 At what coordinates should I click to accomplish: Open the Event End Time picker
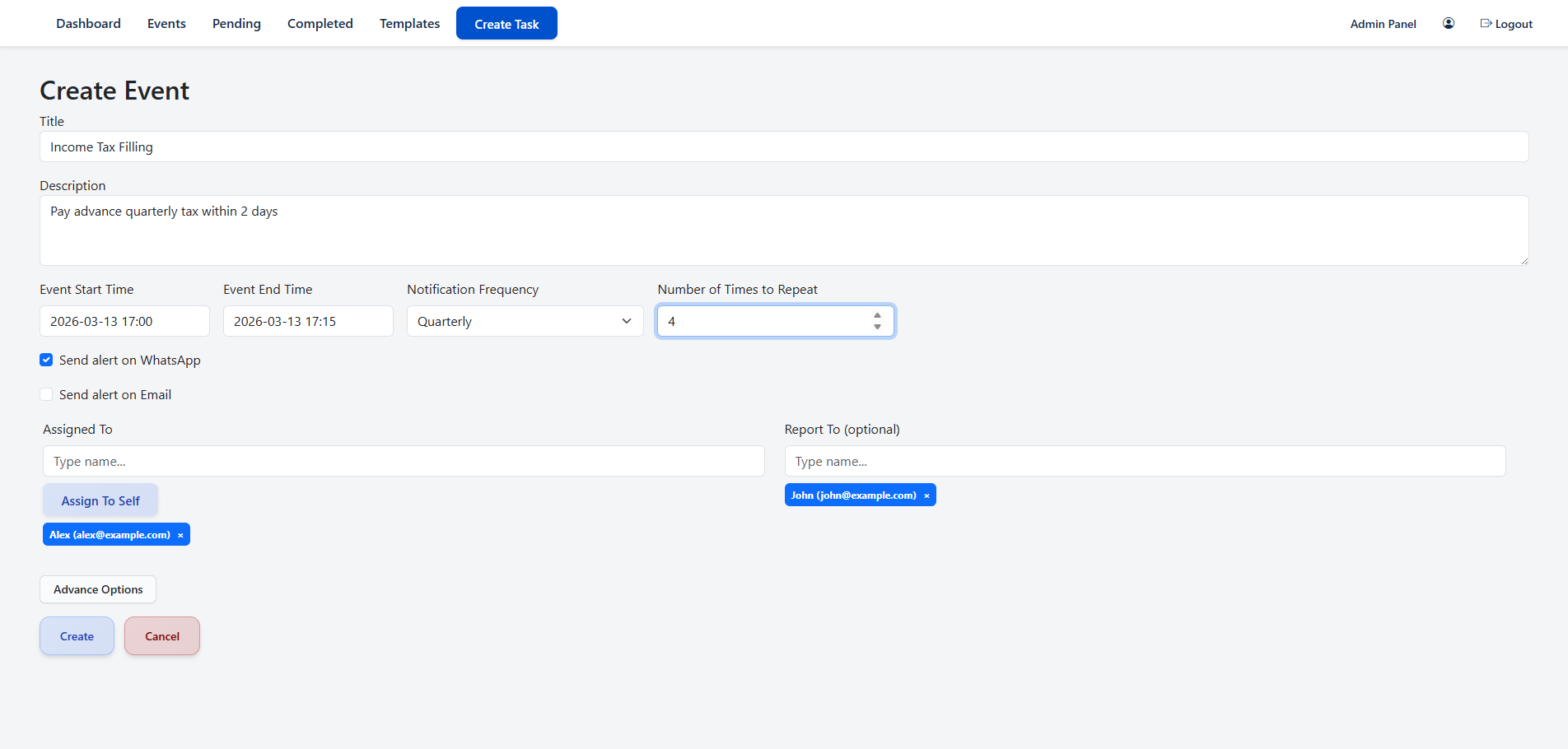308,321
